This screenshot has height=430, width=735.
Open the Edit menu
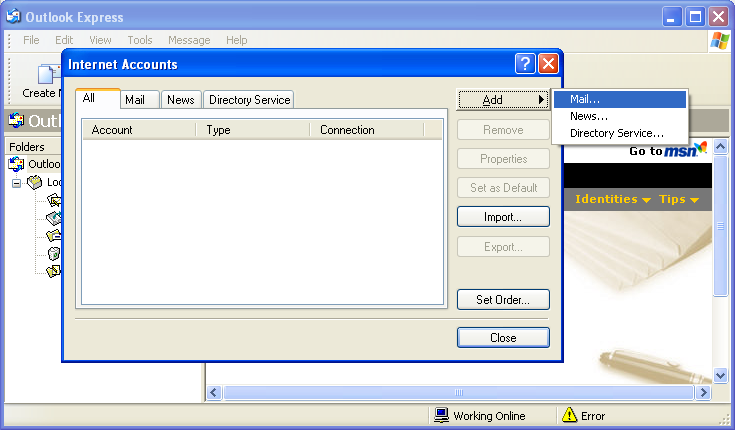[x=64, y=40]
